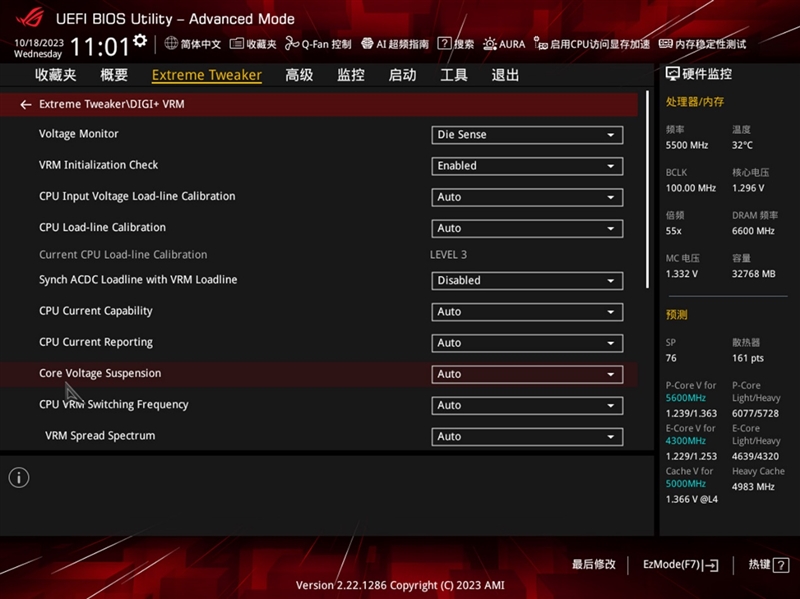Open CPU Current Reporting dropdown
The image size is (800, 599).
pos(527,343)
